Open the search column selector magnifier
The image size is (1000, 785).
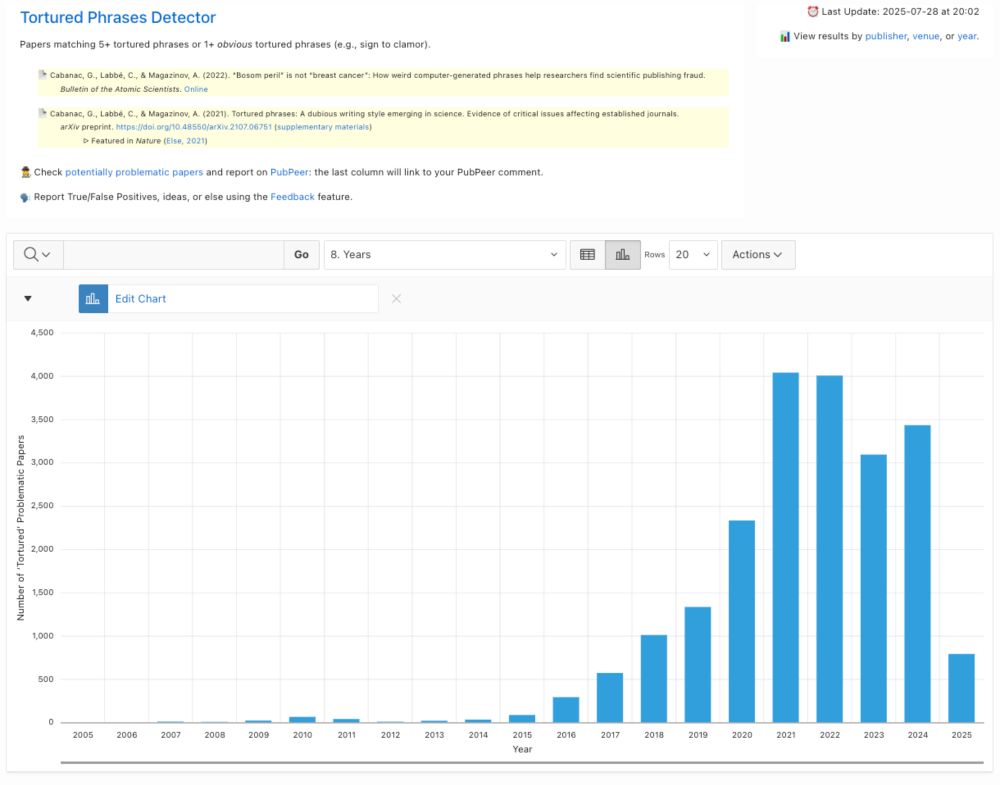point(38,254)
